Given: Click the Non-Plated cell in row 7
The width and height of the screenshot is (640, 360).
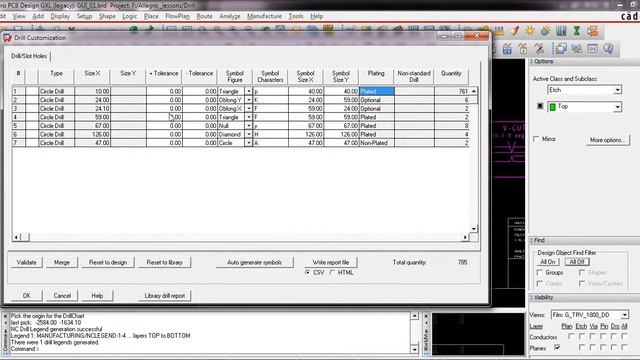Looking at the screenshot, I should [376, 143].
